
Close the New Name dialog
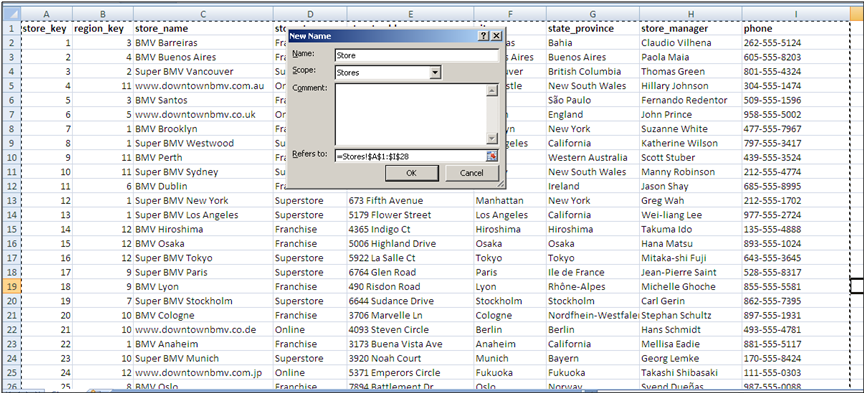point(496,36)
